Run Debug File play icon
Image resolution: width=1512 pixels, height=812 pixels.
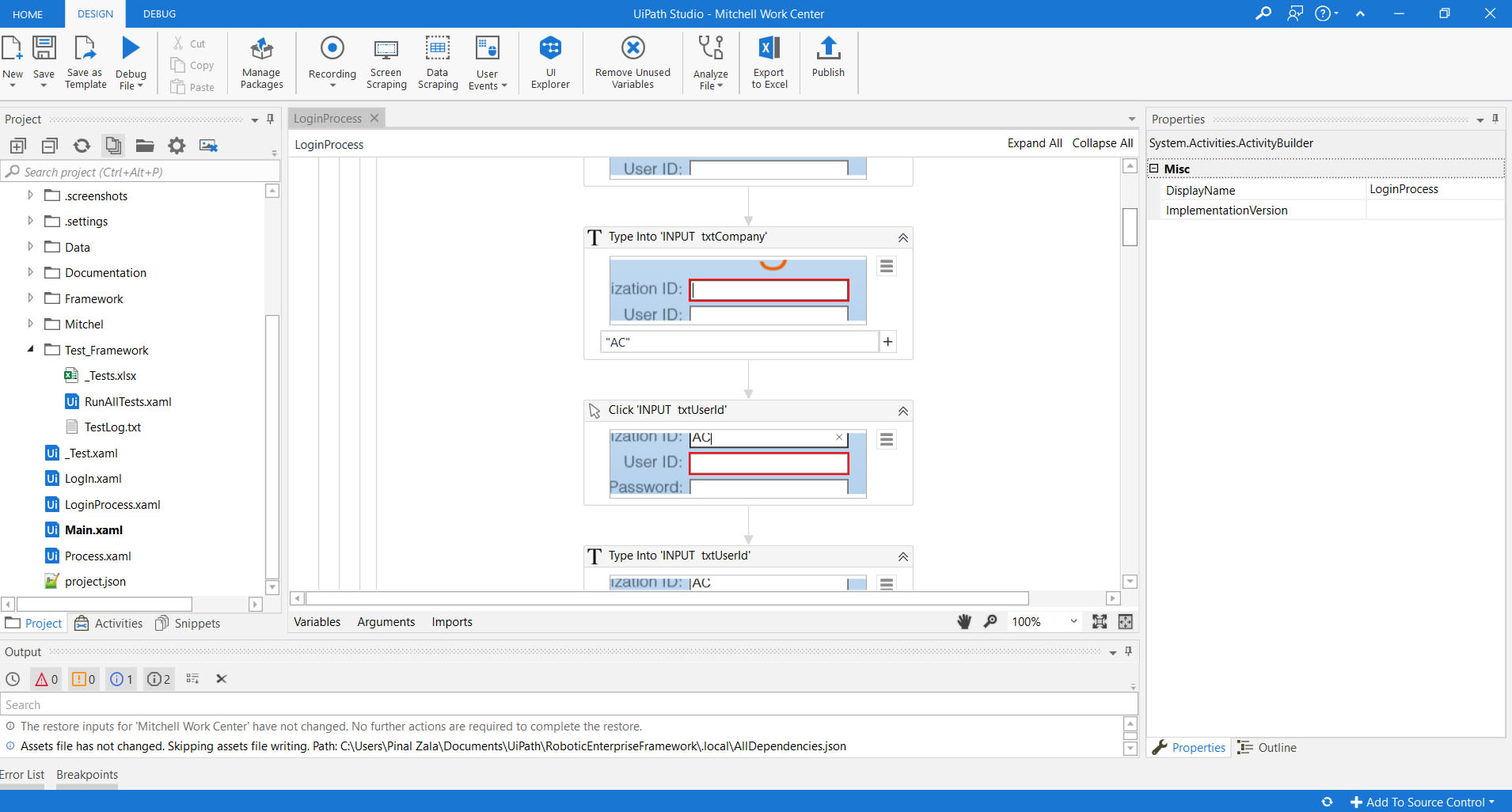point(131,48)
